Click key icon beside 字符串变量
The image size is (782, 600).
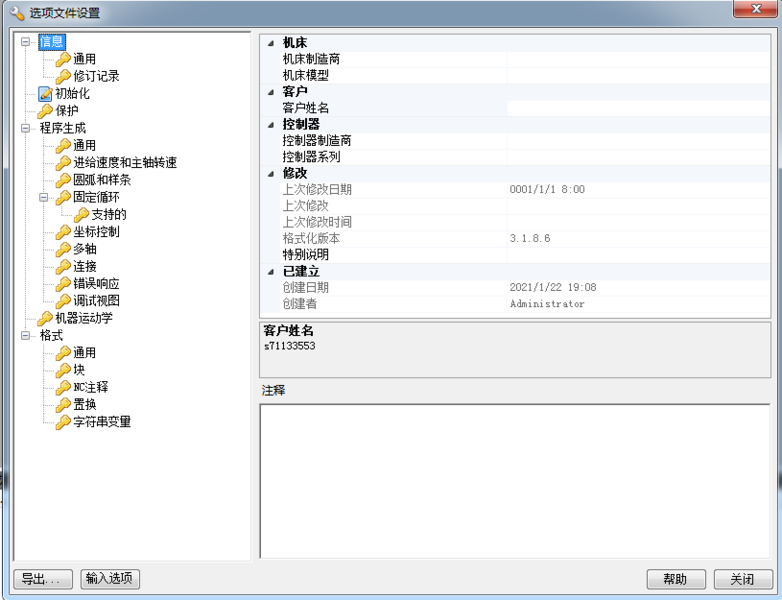[63, 422]
